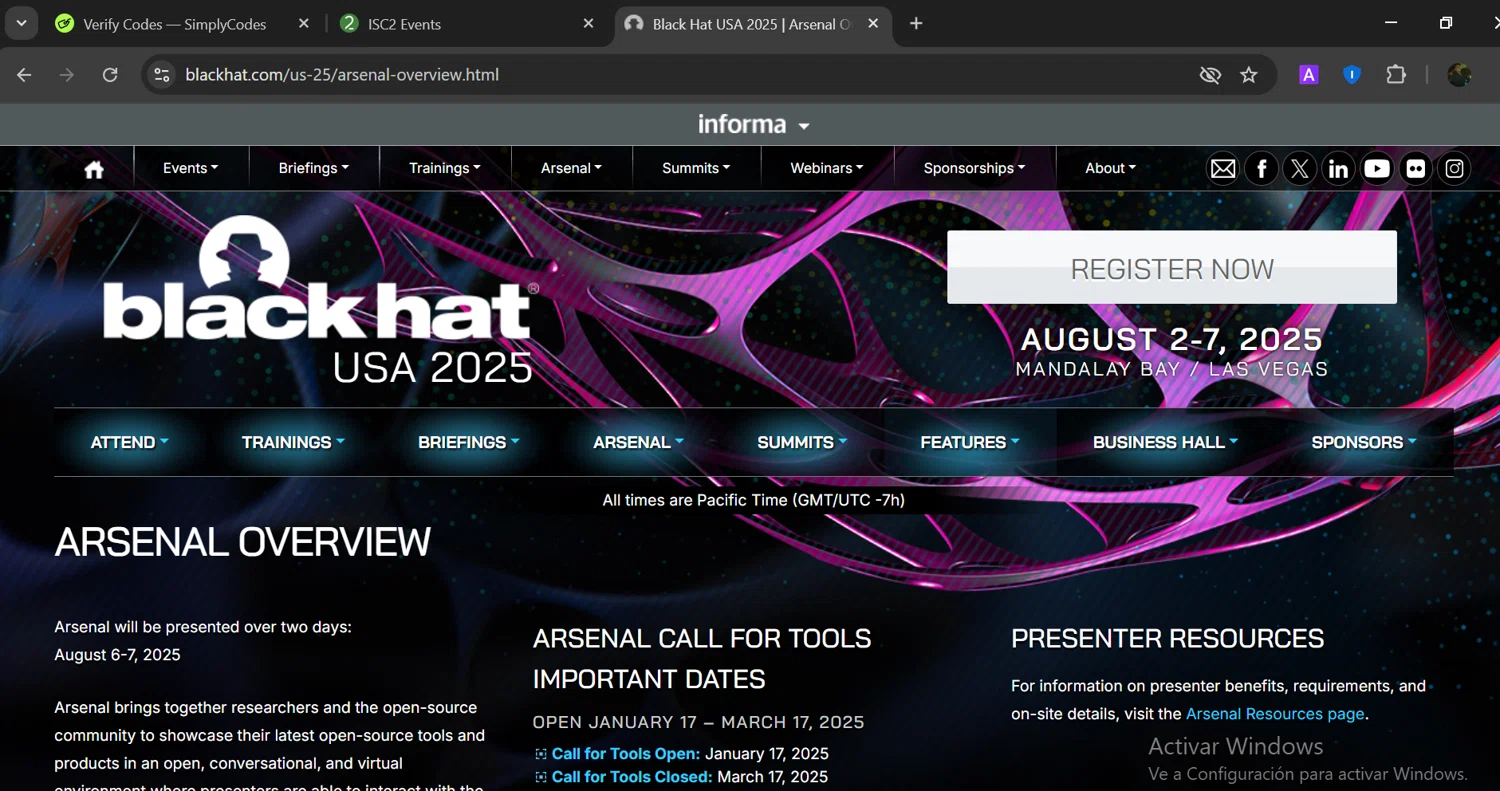Close the Verify Codes — SimplyCodes tab

click(x=304, y=24)
